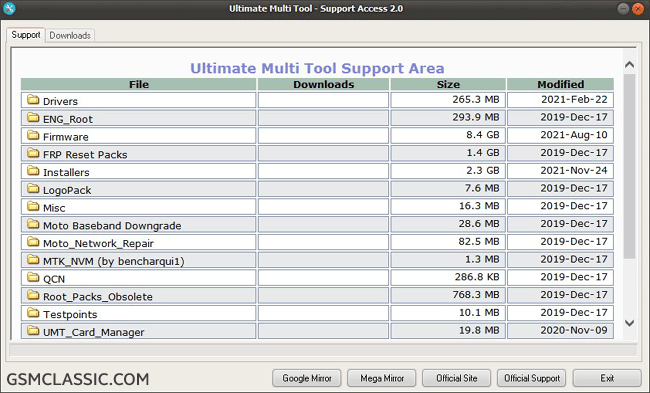Open the QCN folder link
Viewport: 650px width, 393px height.
[x=54, y=279]
